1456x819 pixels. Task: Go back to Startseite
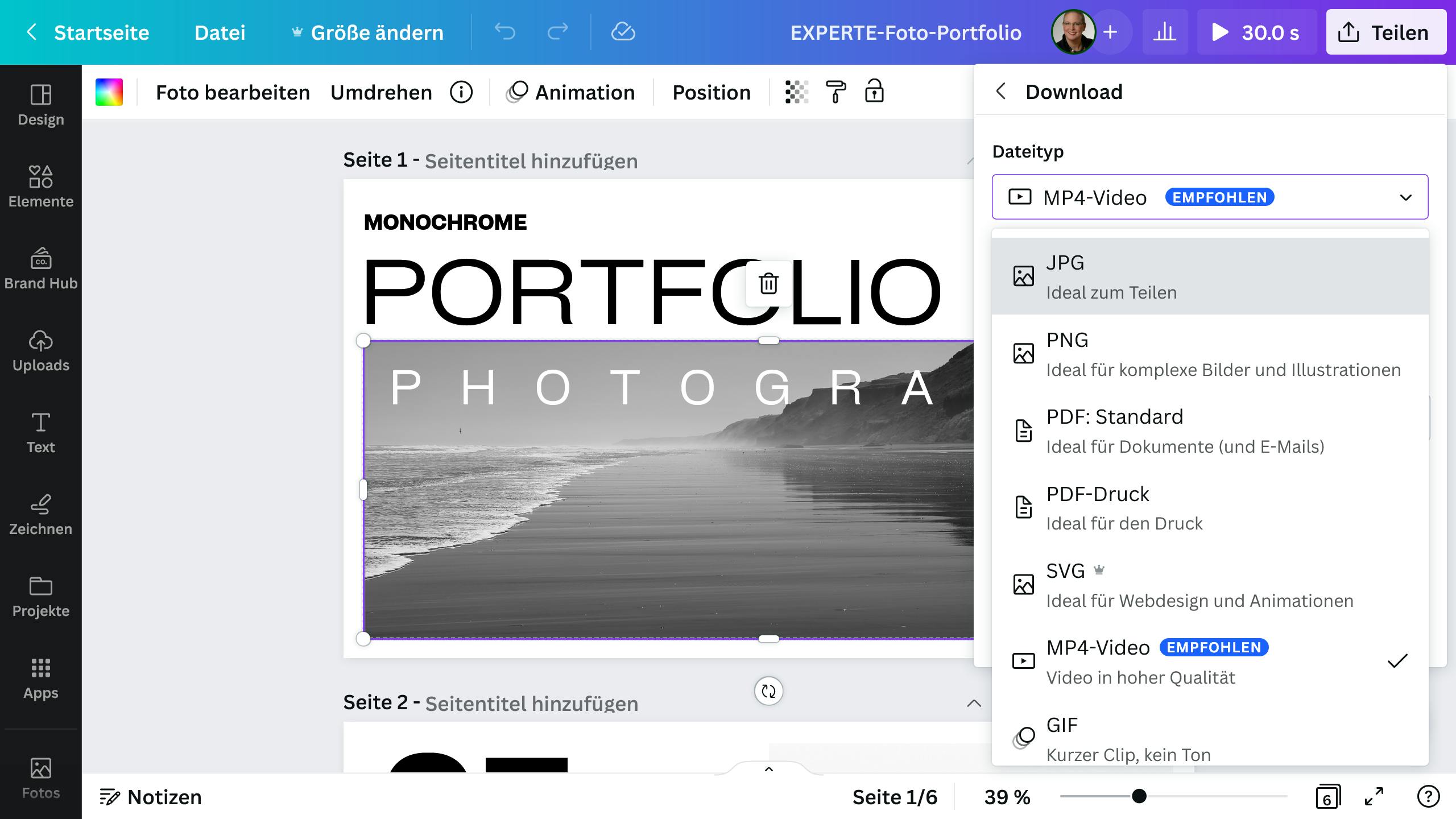point(101,32)
